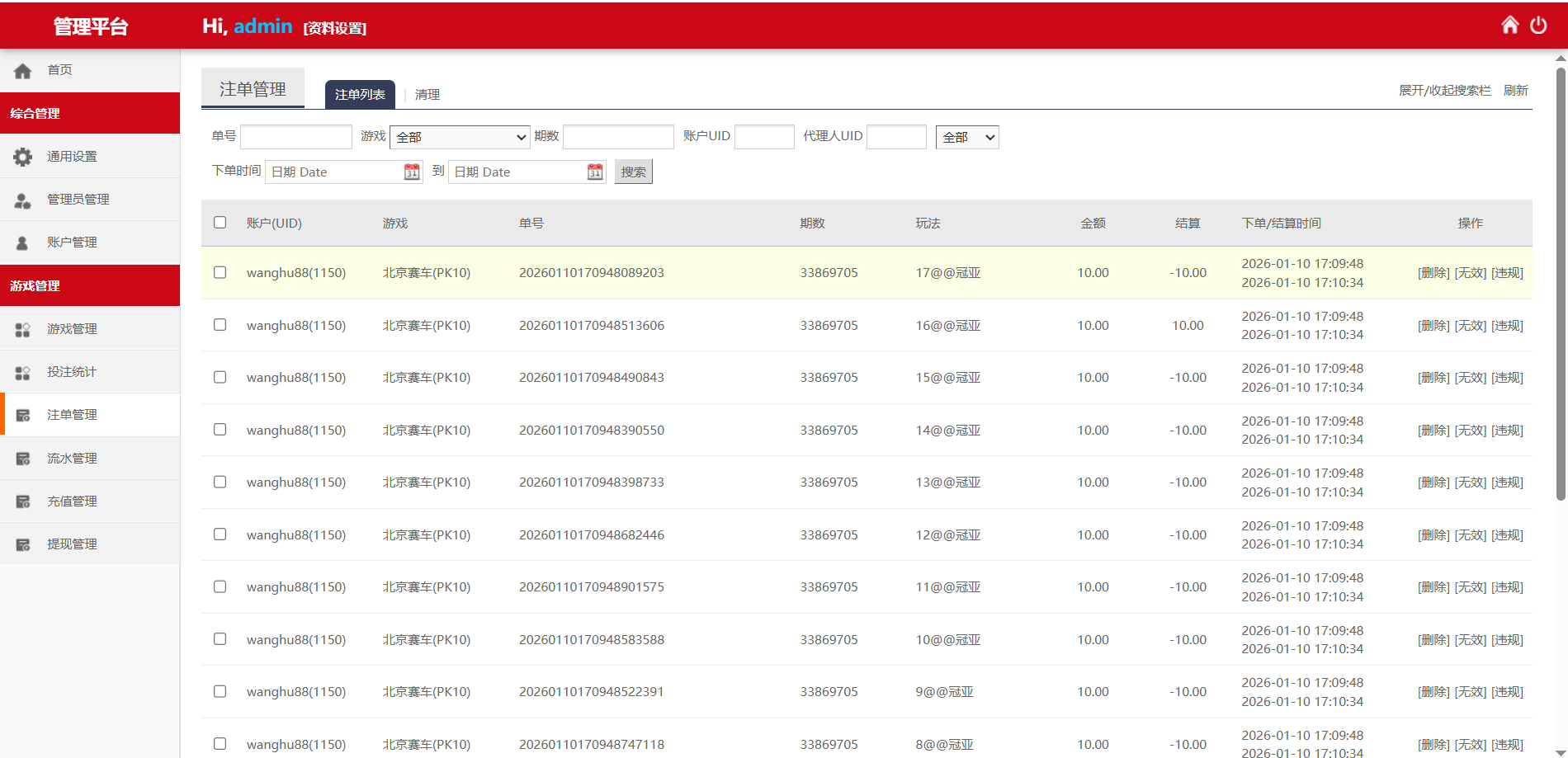Viewport: 1568px width, 758px height.
Task: Click [删除] on the 15@@冠亚 row
Action: [x=1433, y=378]
